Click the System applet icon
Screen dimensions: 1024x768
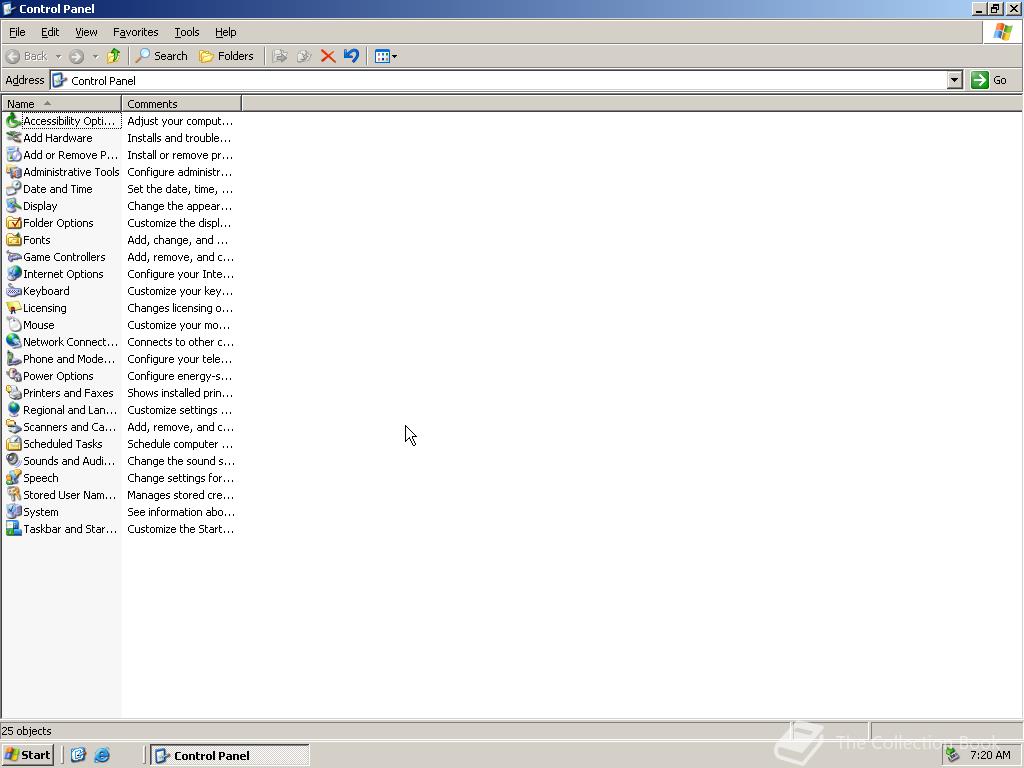click(x=13, y=511)
